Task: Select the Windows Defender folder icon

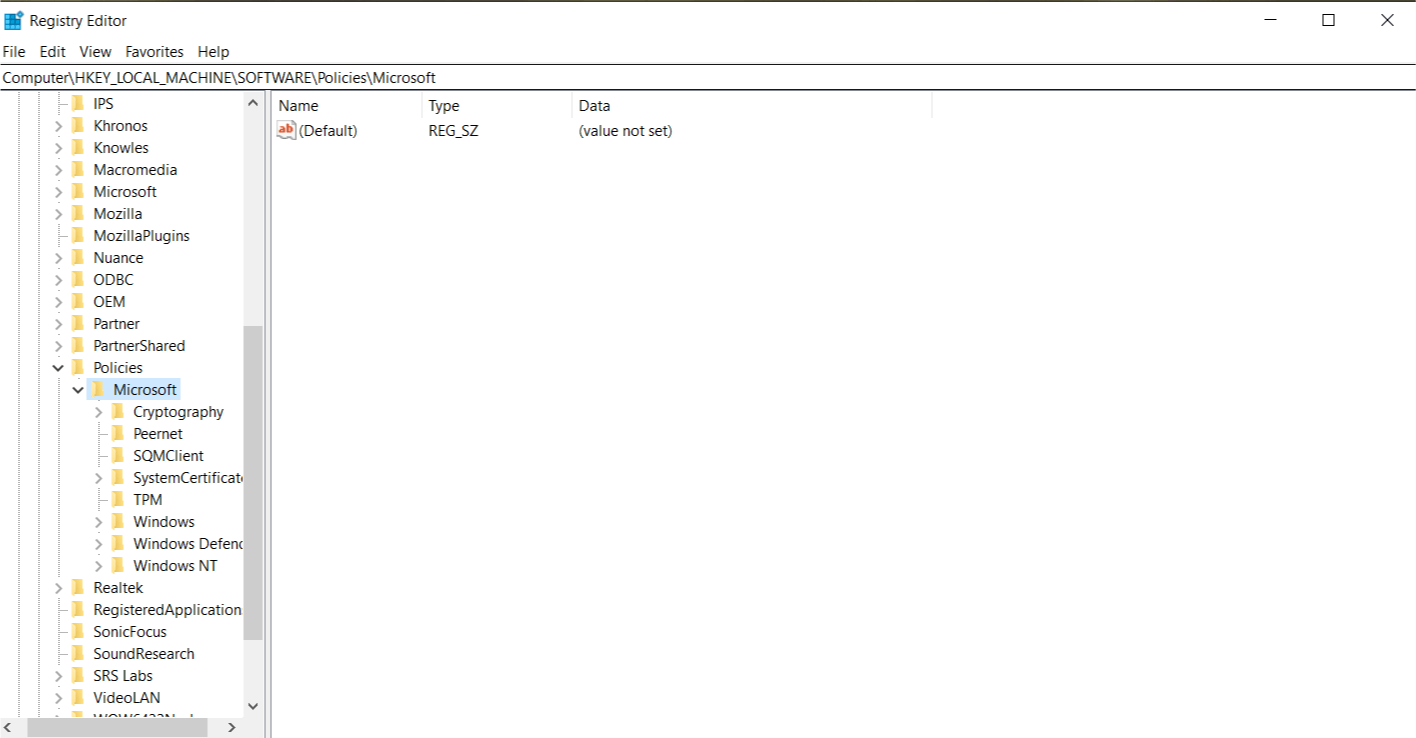Action: click(117, 544)
